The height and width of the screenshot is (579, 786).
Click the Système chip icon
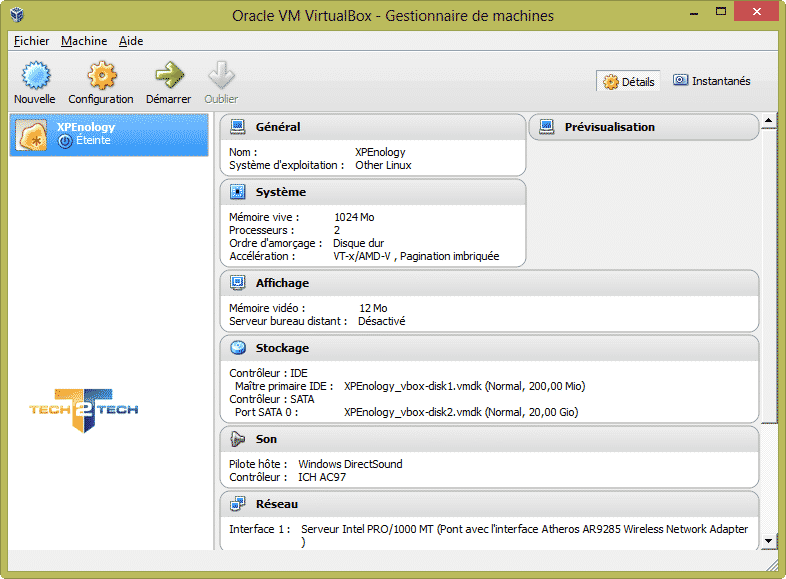(238, 192)
